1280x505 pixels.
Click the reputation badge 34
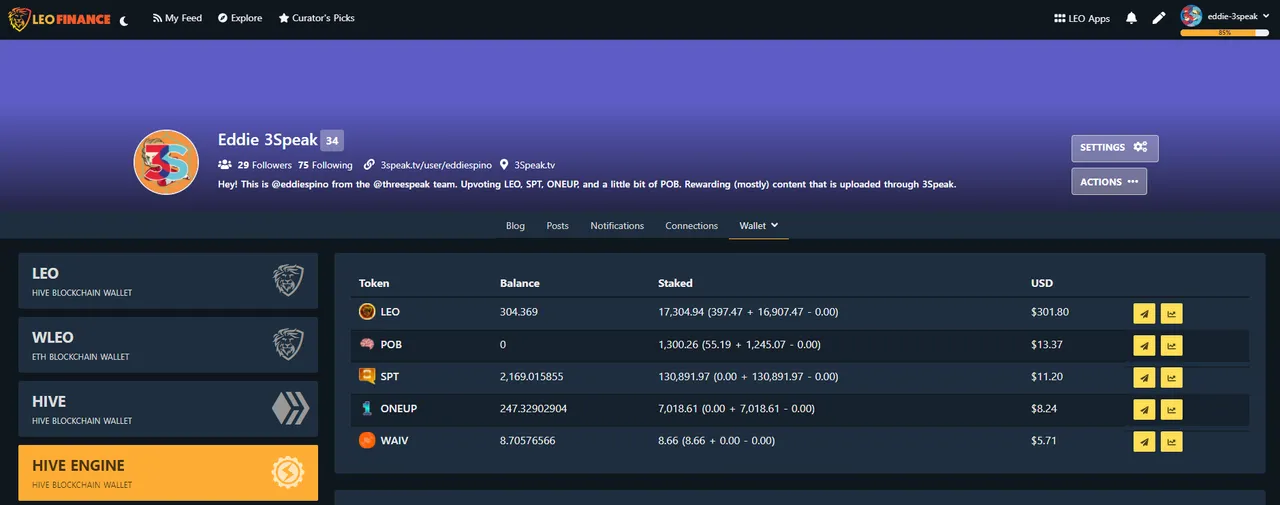[x=332, y=141]
